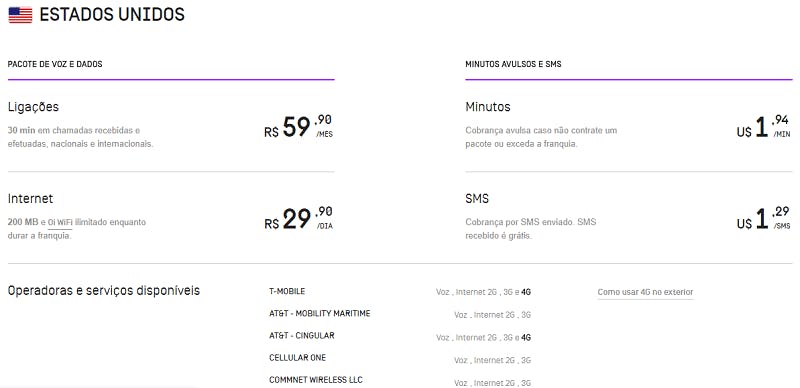Click the 'SMS' title

point(477,199)
